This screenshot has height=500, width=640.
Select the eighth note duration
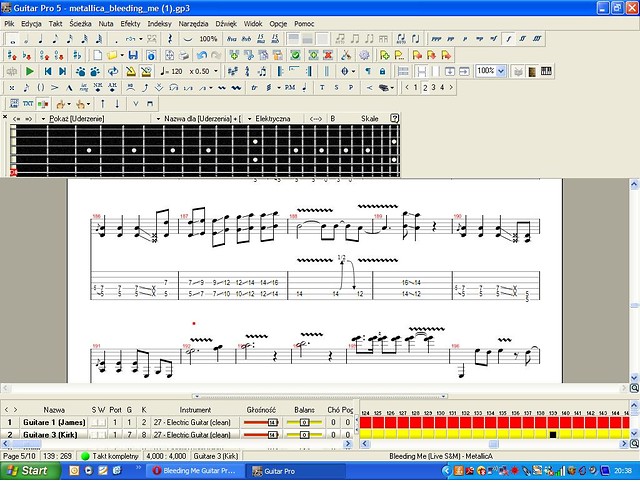click(x=55, y=39)
